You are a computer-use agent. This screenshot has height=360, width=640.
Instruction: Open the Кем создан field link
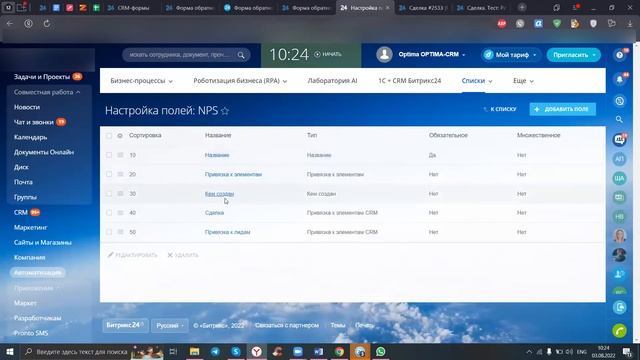(219, 194)
